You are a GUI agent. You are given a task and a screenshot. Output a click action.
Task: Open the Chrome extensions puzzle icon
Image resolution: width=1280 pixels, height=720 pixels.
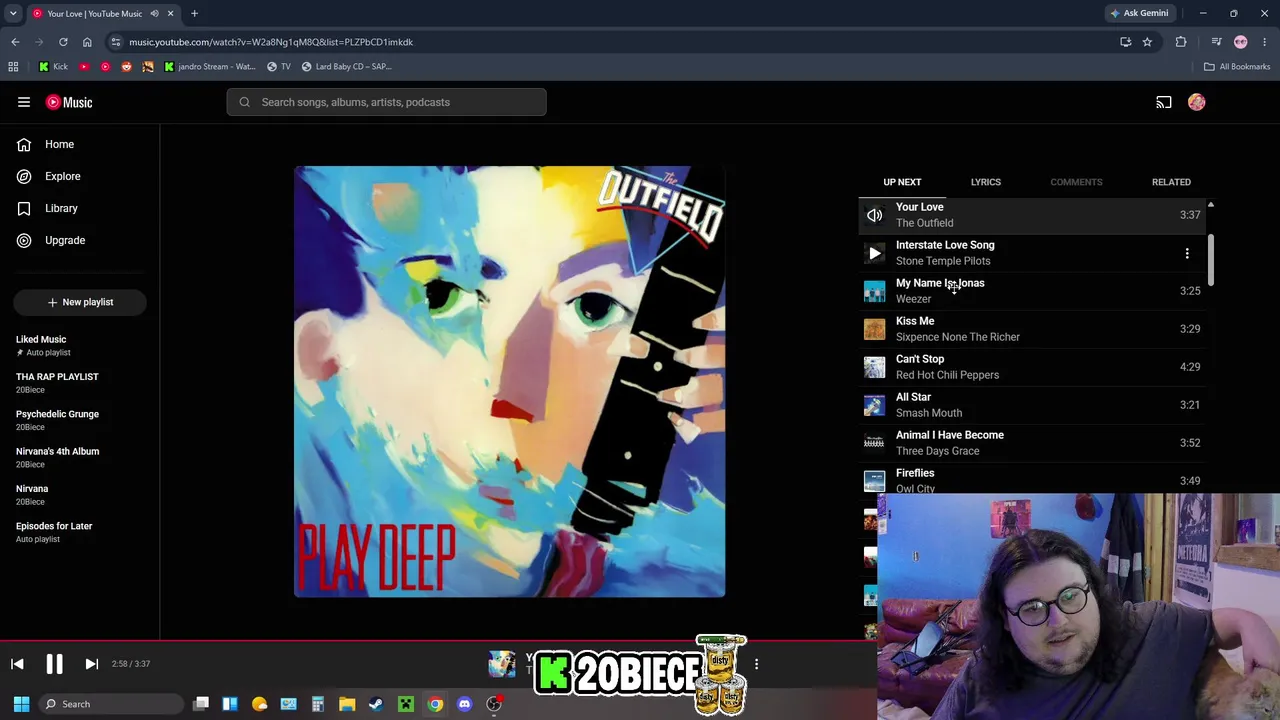(1181, 42)
